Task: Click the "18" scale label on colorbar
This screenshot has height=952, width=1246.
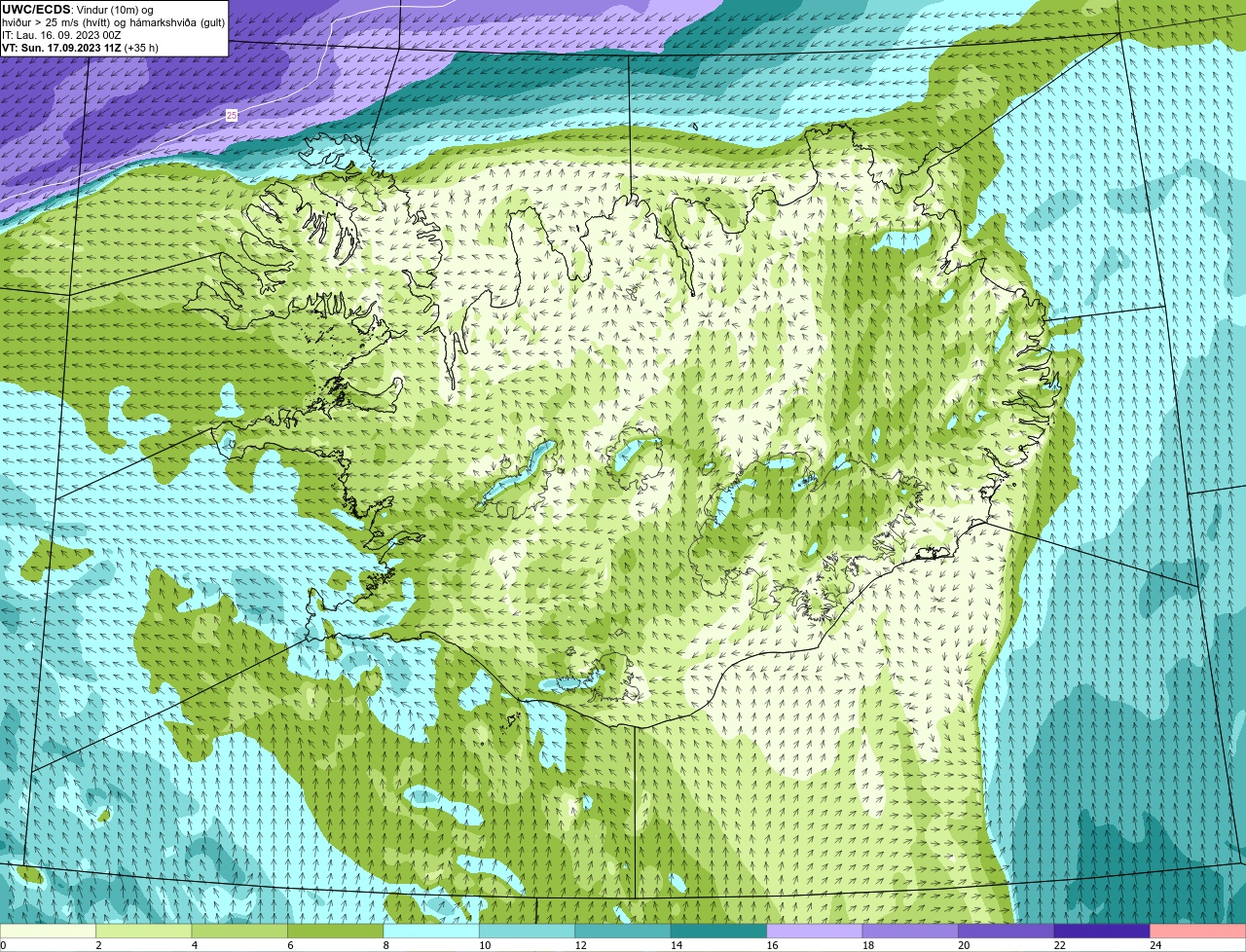Action: click(868, 945)
